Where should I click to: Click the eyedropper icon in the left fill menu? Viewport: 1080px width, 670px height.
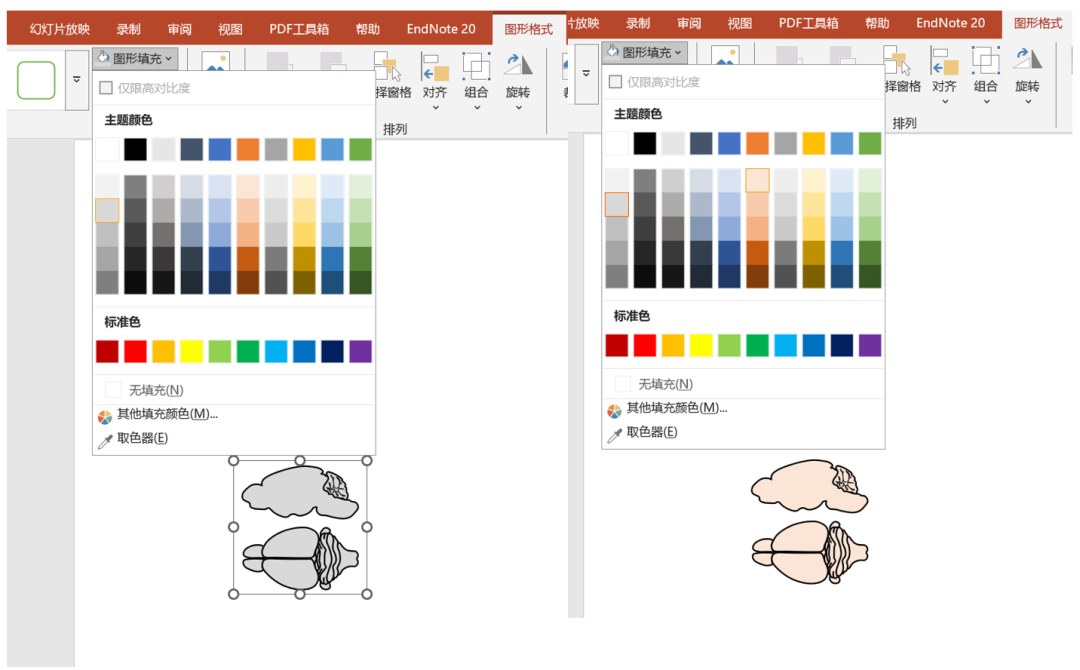(105, 439)
